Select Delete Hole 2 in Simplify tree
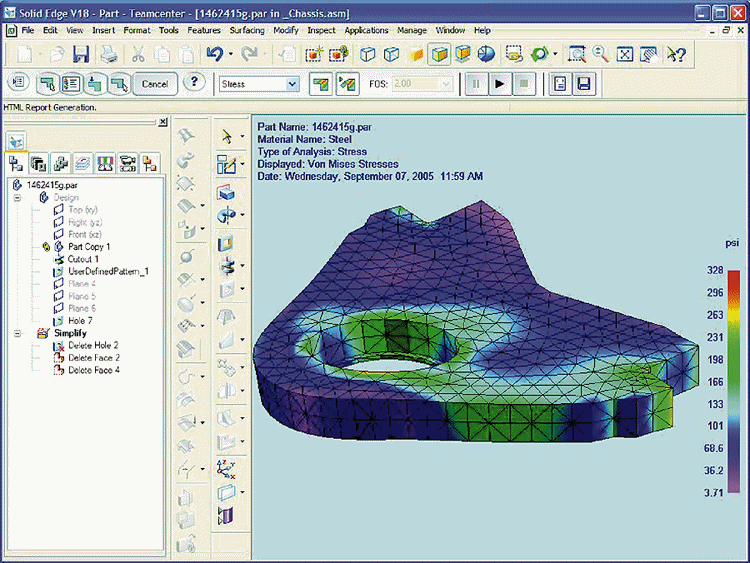This screenshot has height=563, width=750. tap(93, 345)
